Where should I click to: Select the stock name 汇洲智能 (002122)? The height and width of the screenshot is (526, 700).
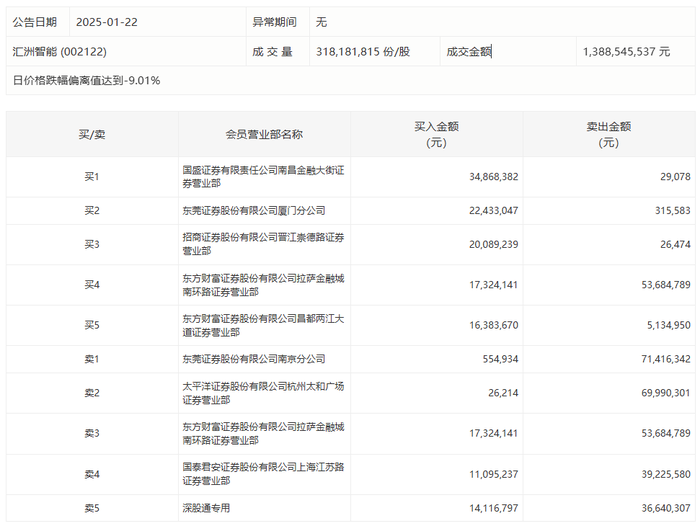59,52
